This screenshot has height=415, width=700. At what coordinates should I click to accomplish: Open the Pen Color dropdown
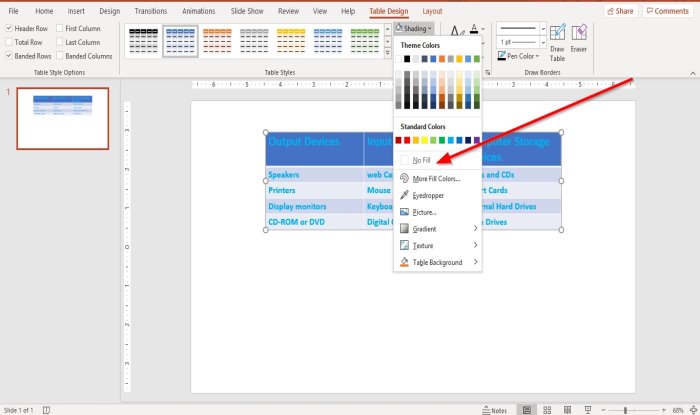[519, 56]
